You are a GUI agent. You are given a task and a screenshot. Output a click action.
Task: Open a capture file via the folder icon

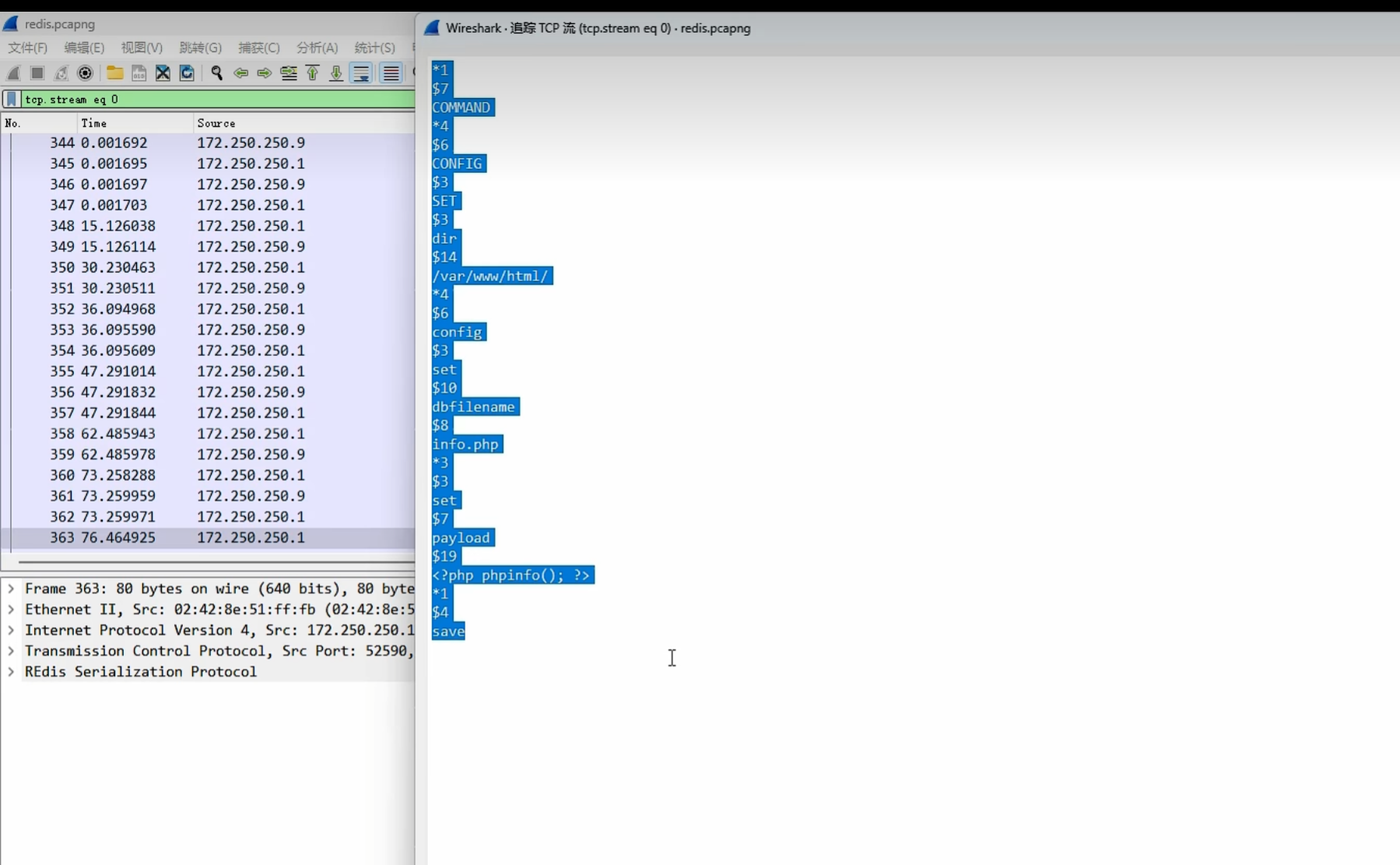(x=115, y=73)
